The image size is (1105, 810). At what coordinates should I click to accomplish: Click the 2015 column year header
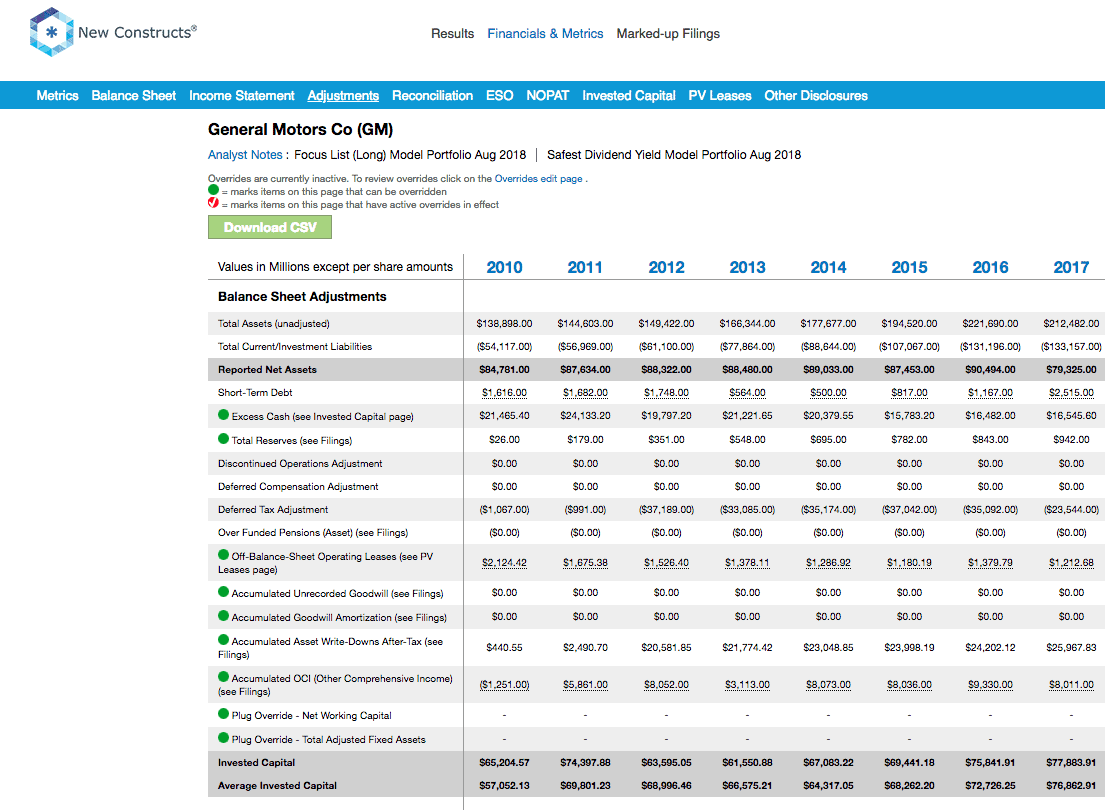pyautogui.click(x=909, y=267)
